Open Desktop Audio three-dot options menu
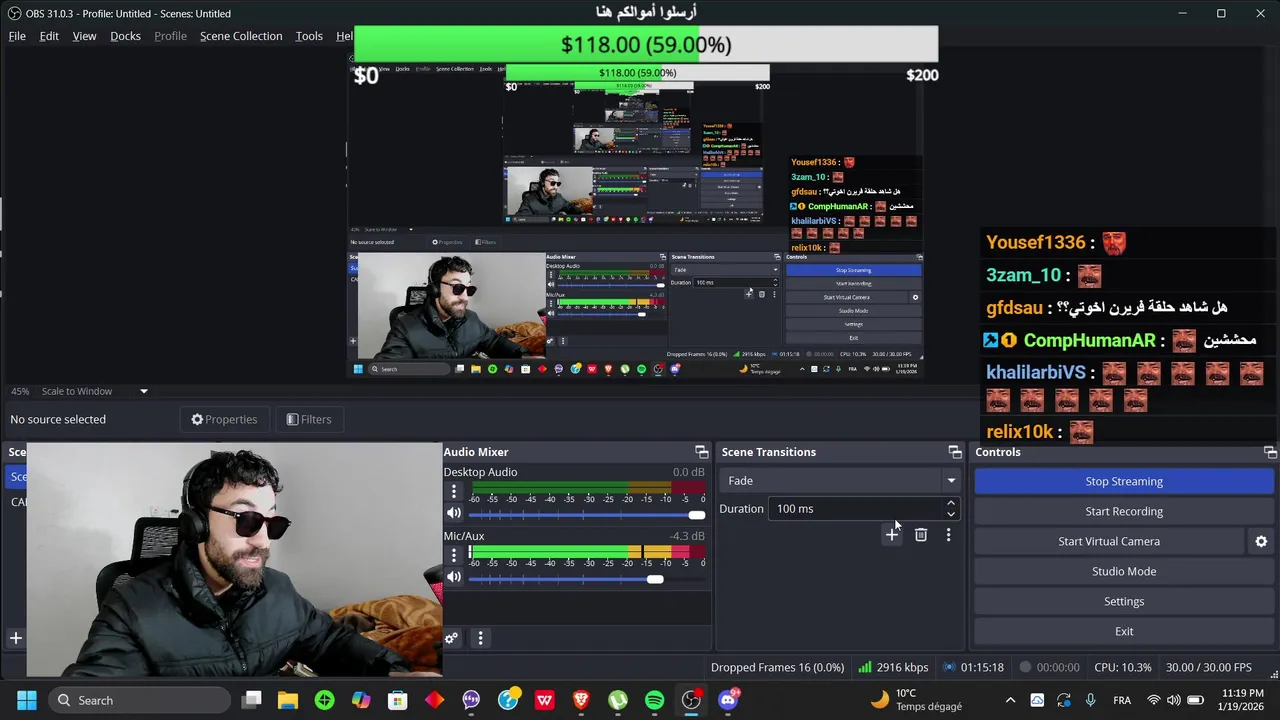This screenshot has height=720, width=1280. click(454, 491)
